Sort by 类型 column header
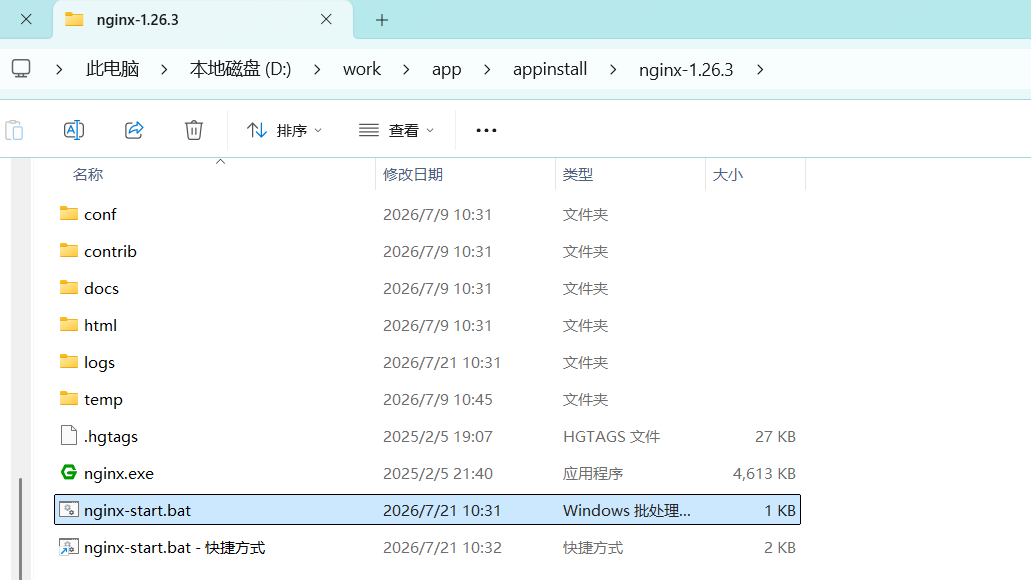Screen dimensions: 1031x580 coord(578,175)
